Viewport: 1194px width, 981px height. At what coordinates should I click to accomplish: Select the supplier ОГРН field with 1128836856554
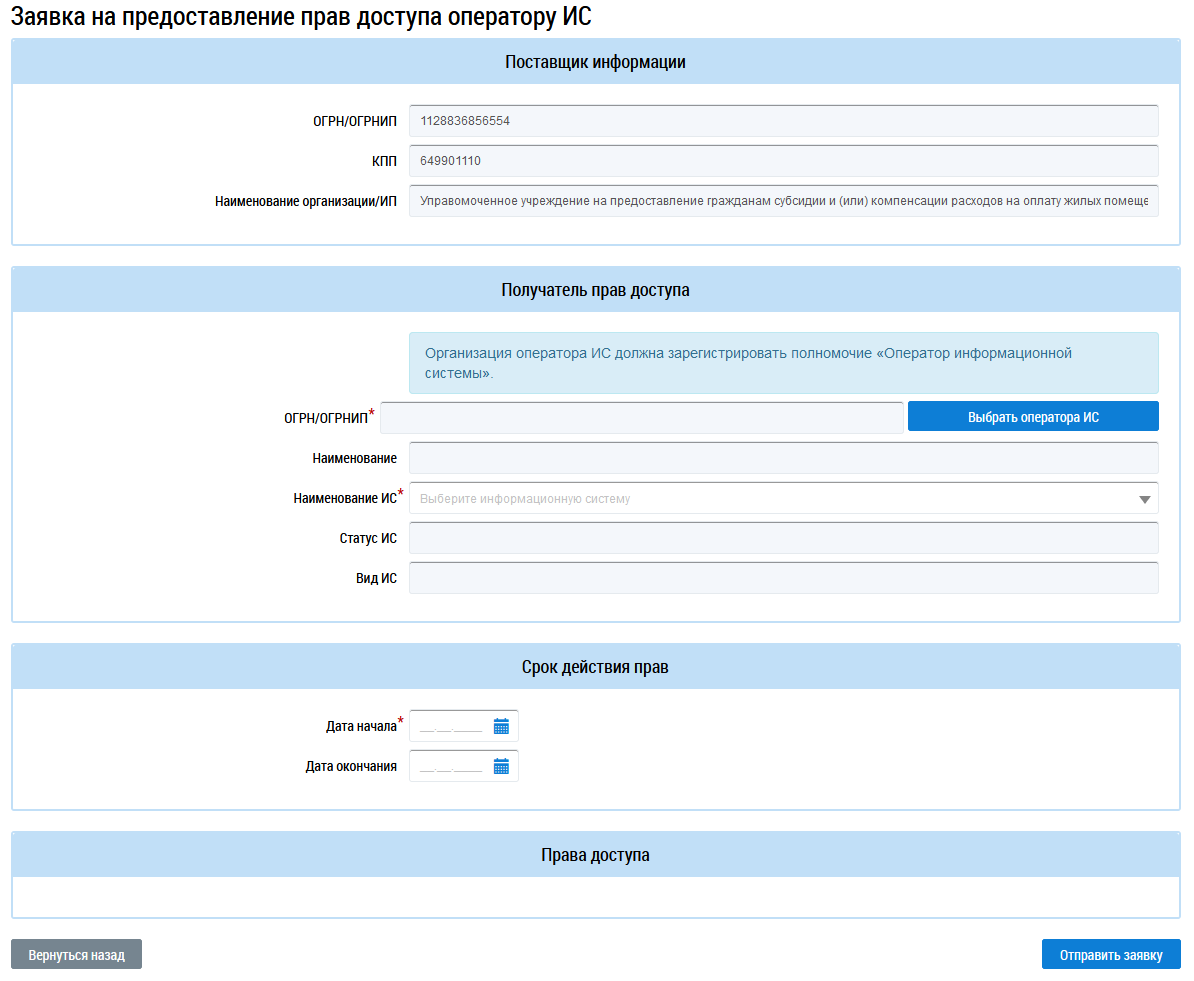click(x=783, y=121)
